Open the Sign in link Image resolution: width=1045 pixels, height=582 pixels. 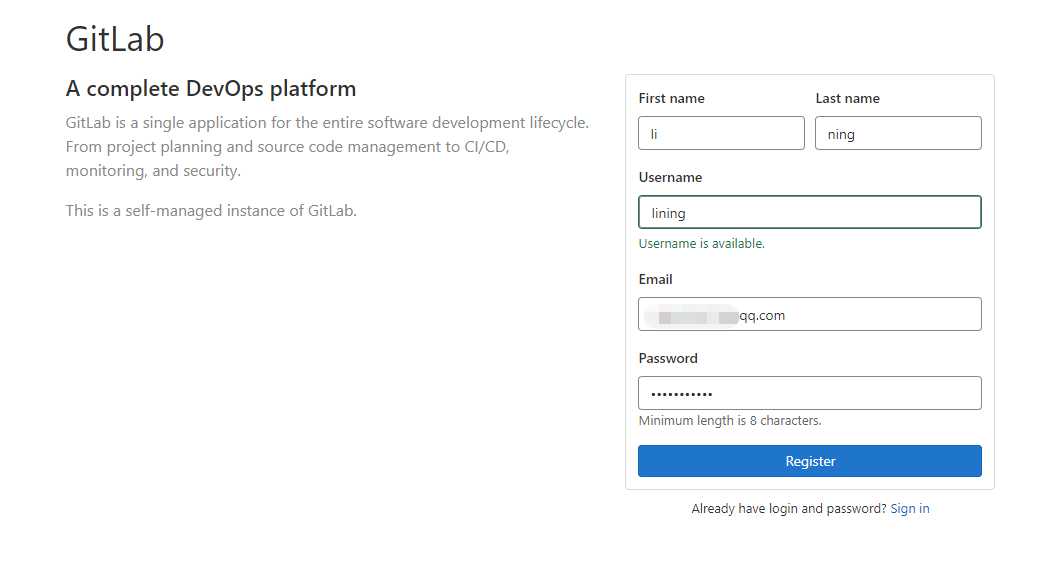point(909,509)
